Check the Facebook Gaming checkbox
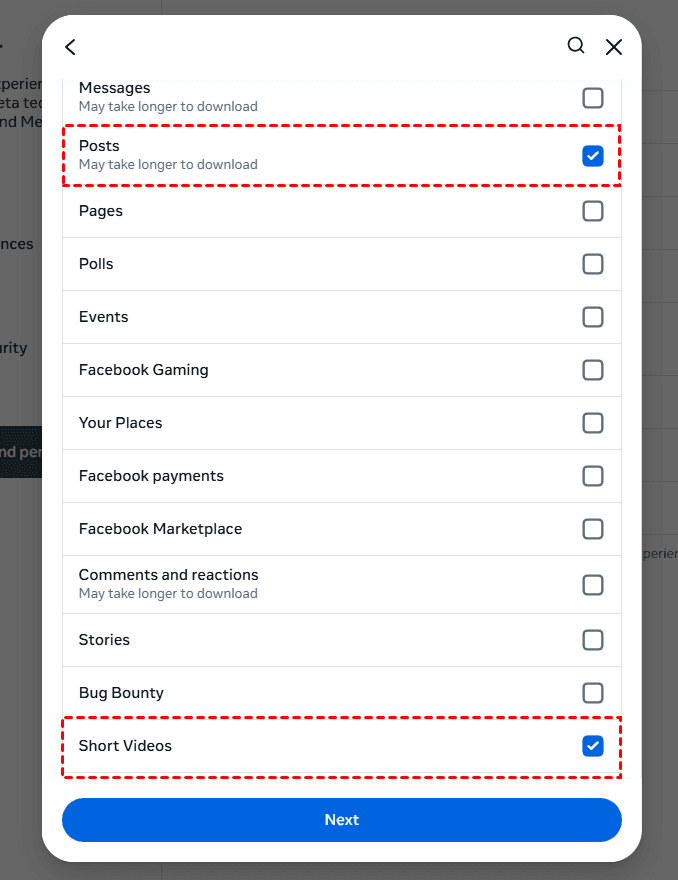 click(x=593, y=370)
